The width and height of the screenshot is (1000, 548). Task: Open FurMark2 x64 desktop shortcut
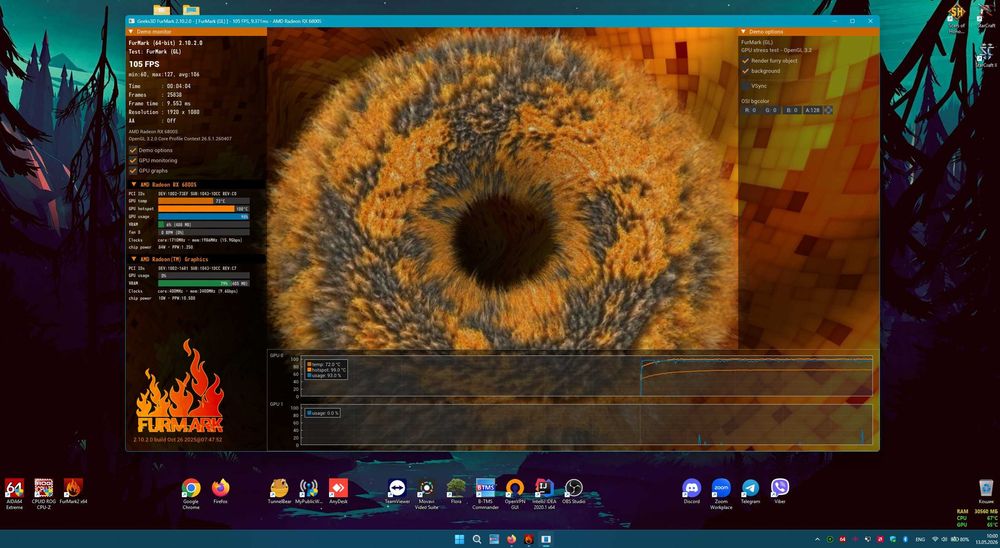tap(73, 492)
